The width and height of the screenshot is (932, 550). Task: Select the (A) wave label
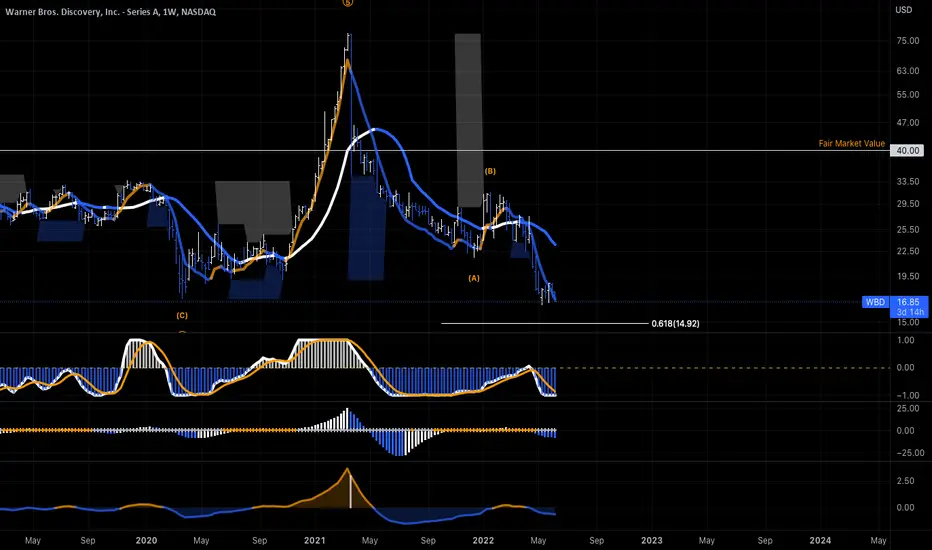coord(474,278)
